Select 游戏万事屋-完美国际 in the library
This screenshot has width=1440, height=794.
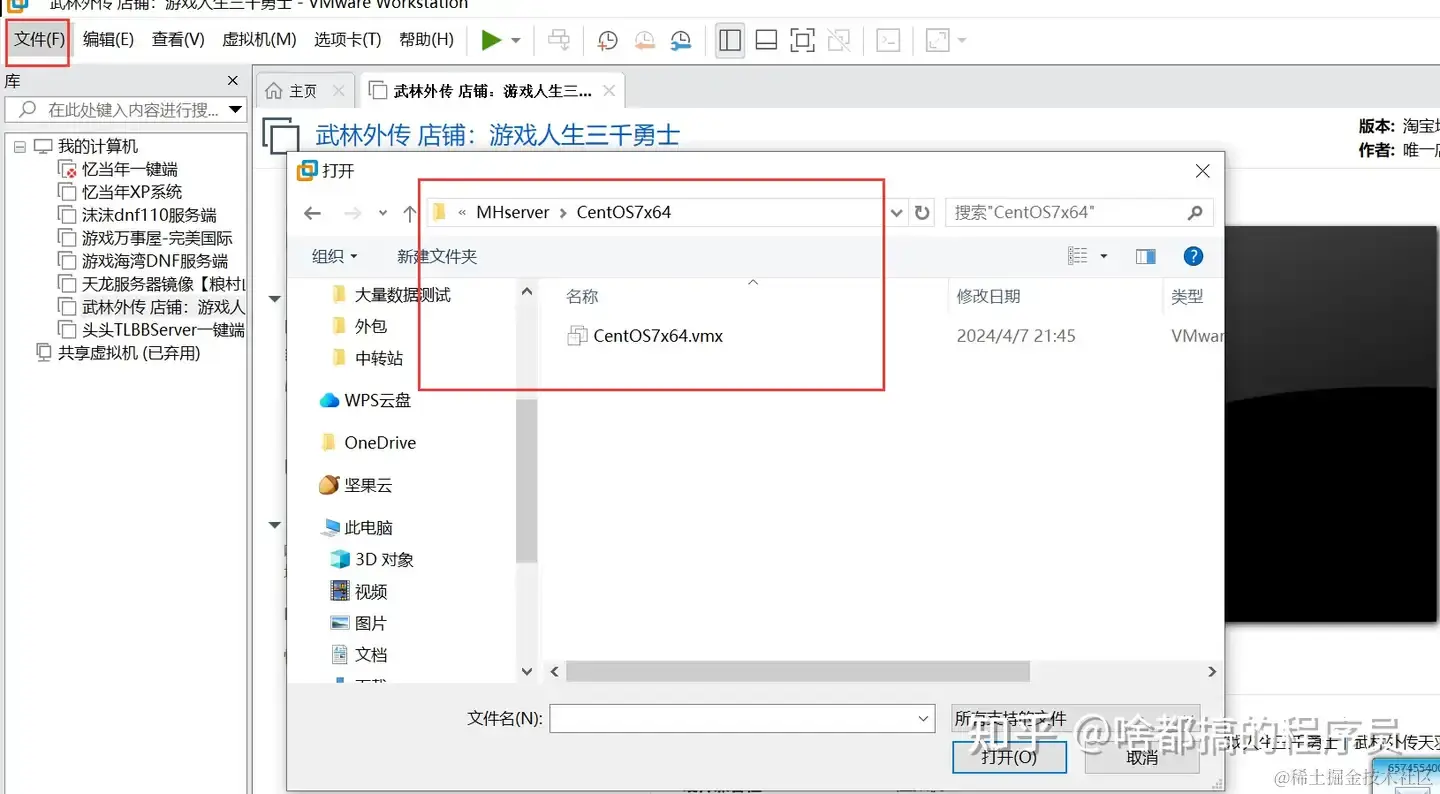[x=157, y=238]
